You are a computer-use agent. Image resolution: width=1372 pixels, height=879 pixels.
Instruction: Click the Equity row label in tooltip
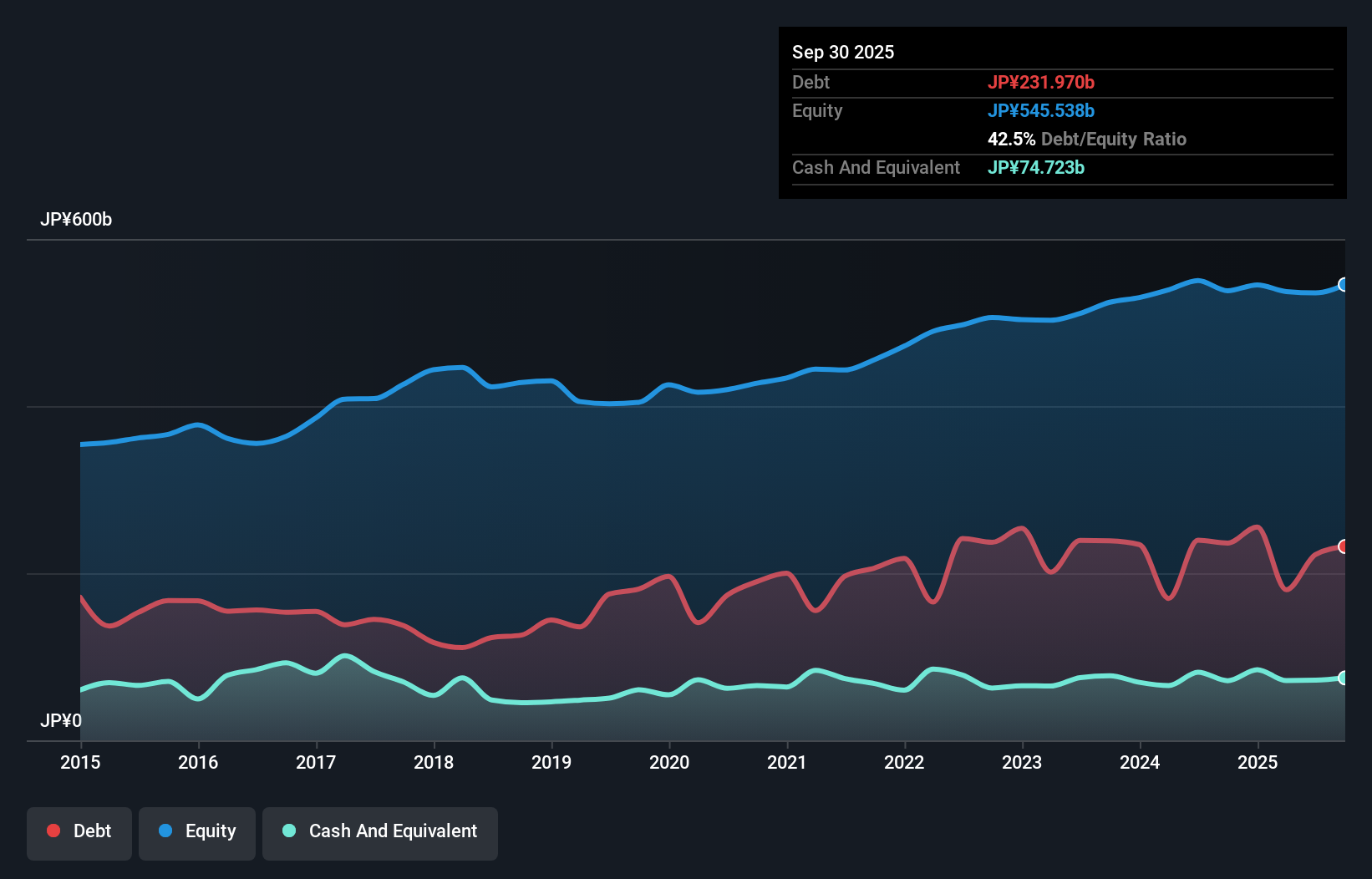pyautogui.click(x=817, y=110)
